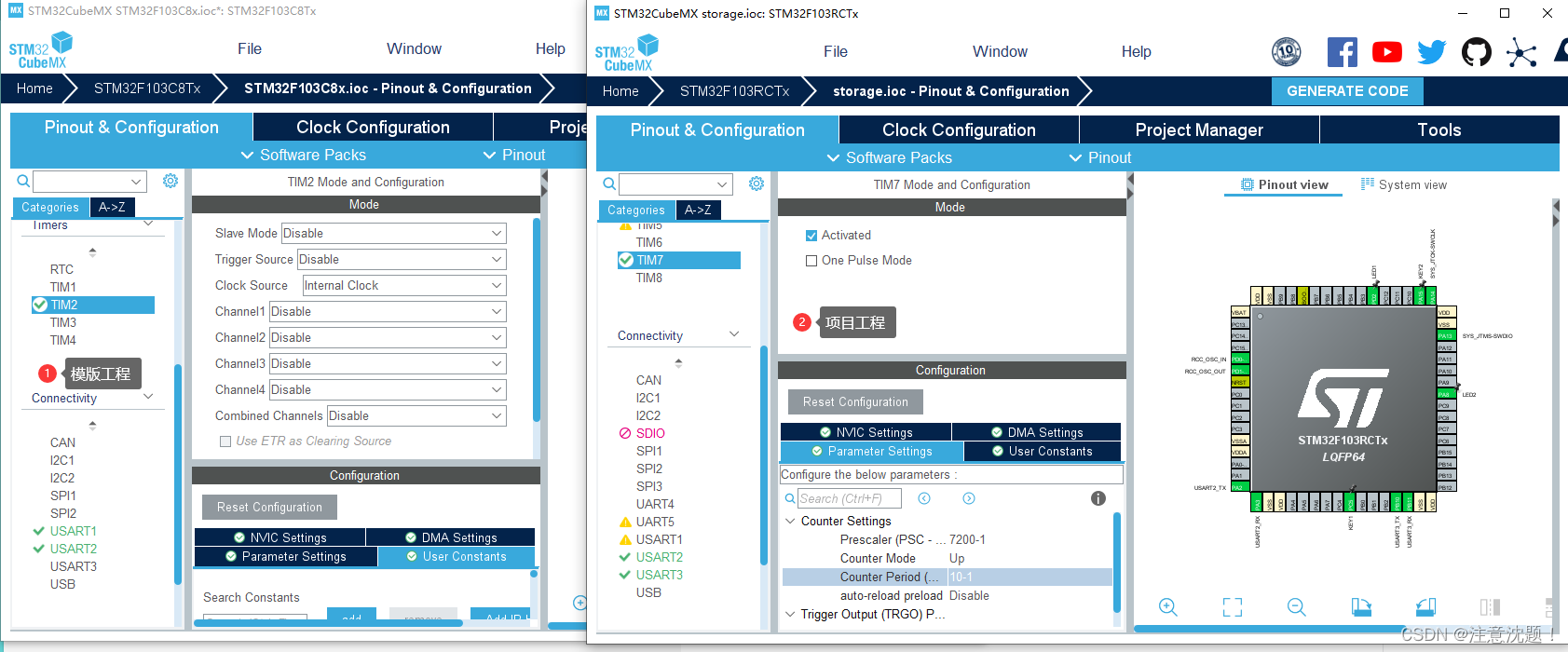This screenshot has height=652, width=1568.
Task: Open settings gear in storage.ioc categories panel
Action: tap(757, 183)
